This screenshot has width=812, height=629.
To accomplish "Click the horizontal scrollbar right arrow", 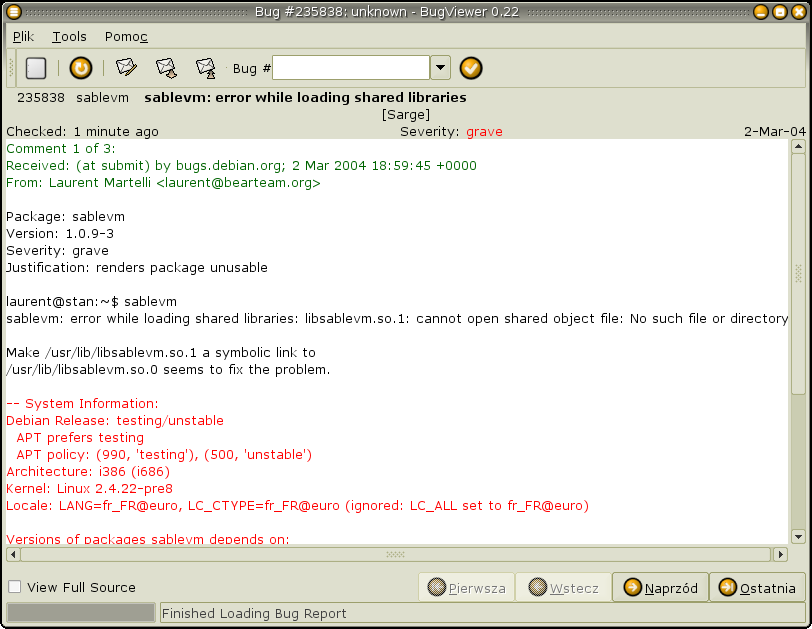I will (x=780, y=554).
